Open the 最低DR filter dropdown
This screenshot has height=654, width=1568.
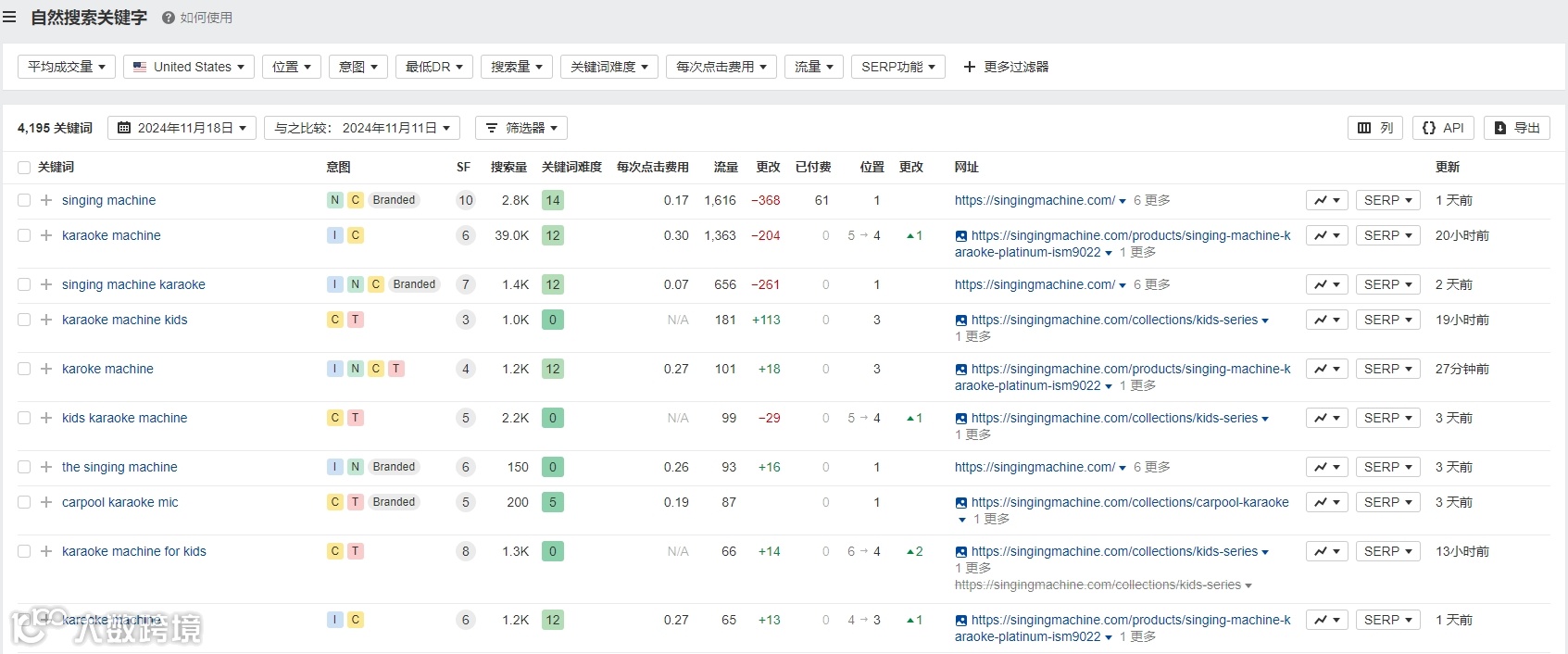tap(434, 67)
